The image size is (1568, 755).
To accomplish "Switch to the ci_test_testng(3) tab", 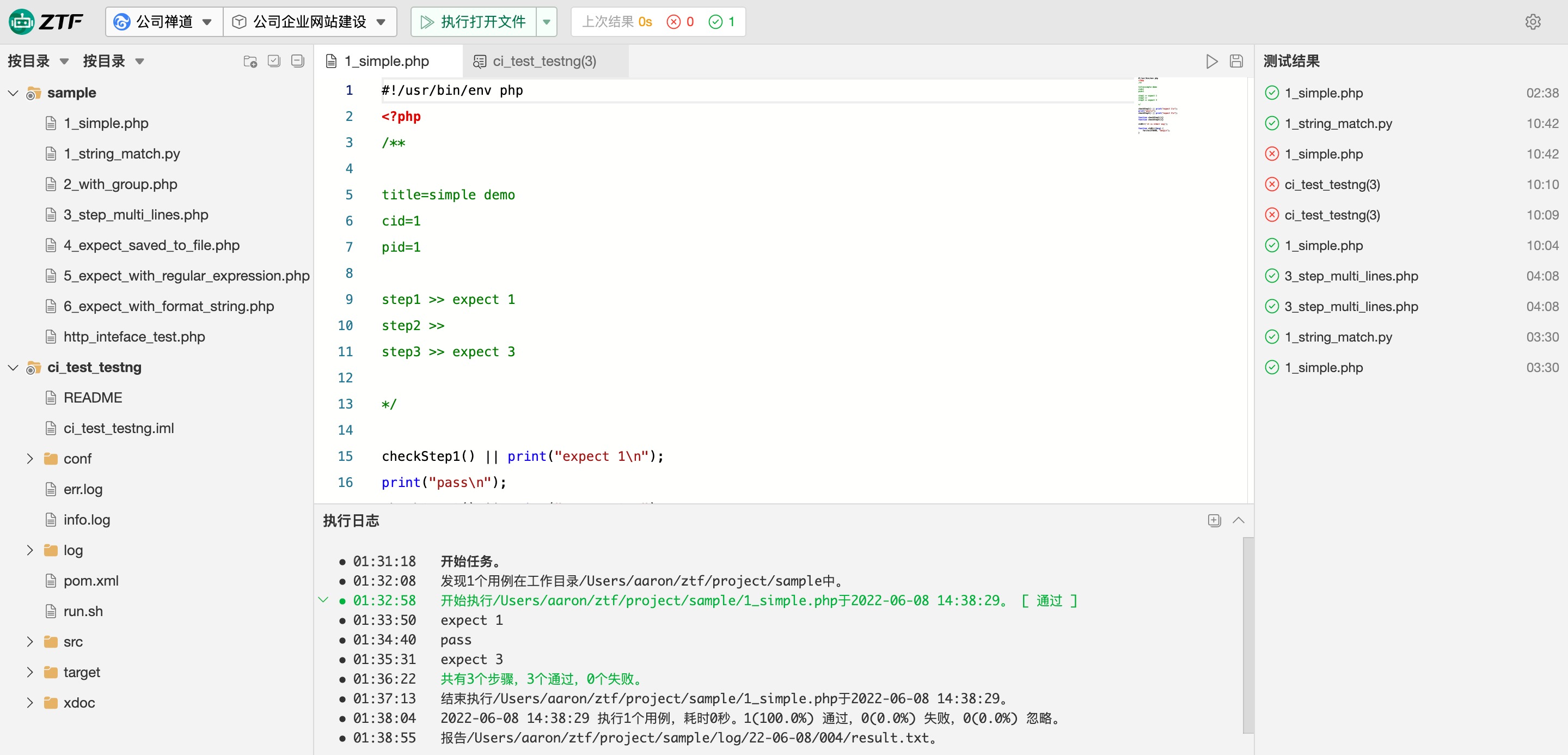I will coord(543,61).
